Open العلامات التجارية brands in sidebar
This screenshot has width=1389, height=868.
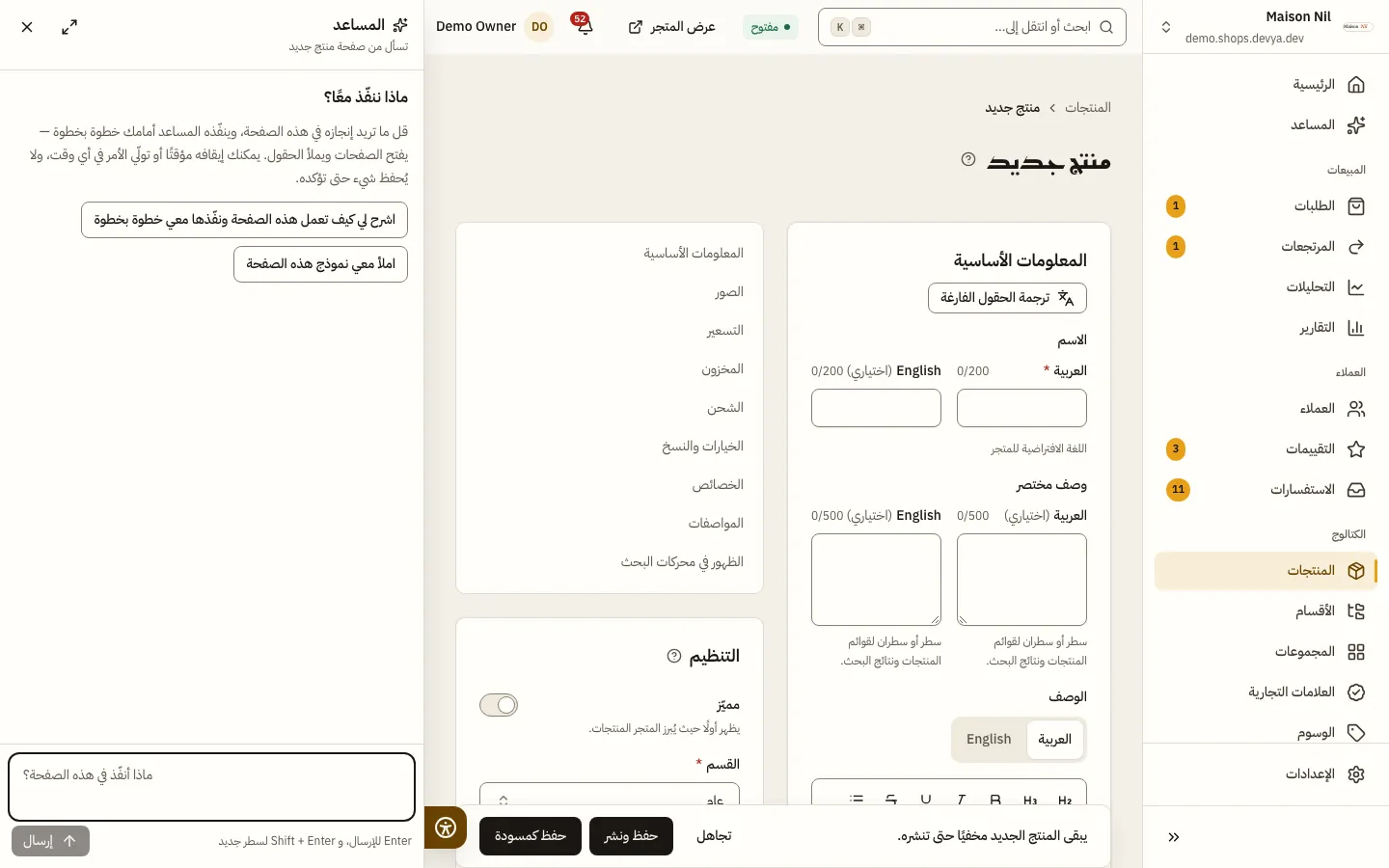1266,692
